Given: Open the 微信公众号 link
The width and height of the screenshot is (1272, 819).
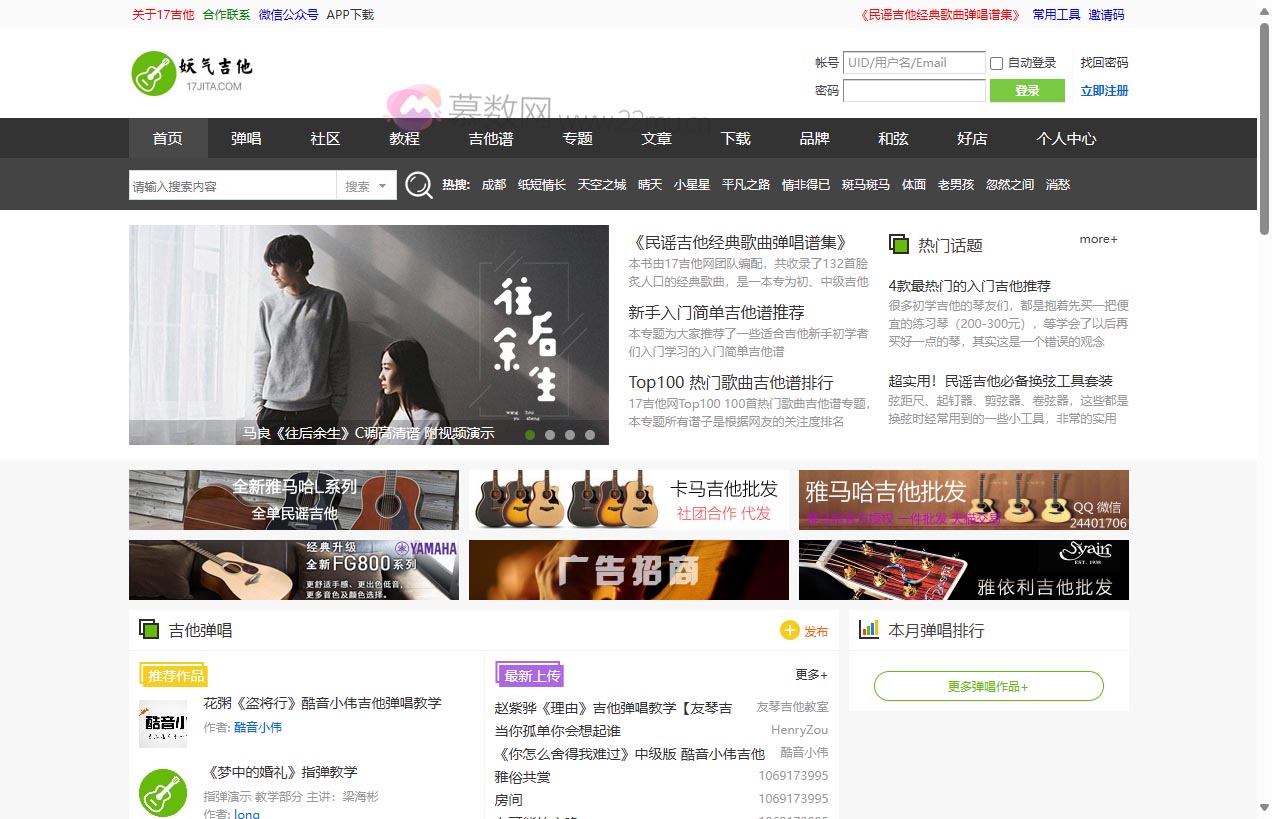Looking at the screenshot, I should (x=288, y=15).
